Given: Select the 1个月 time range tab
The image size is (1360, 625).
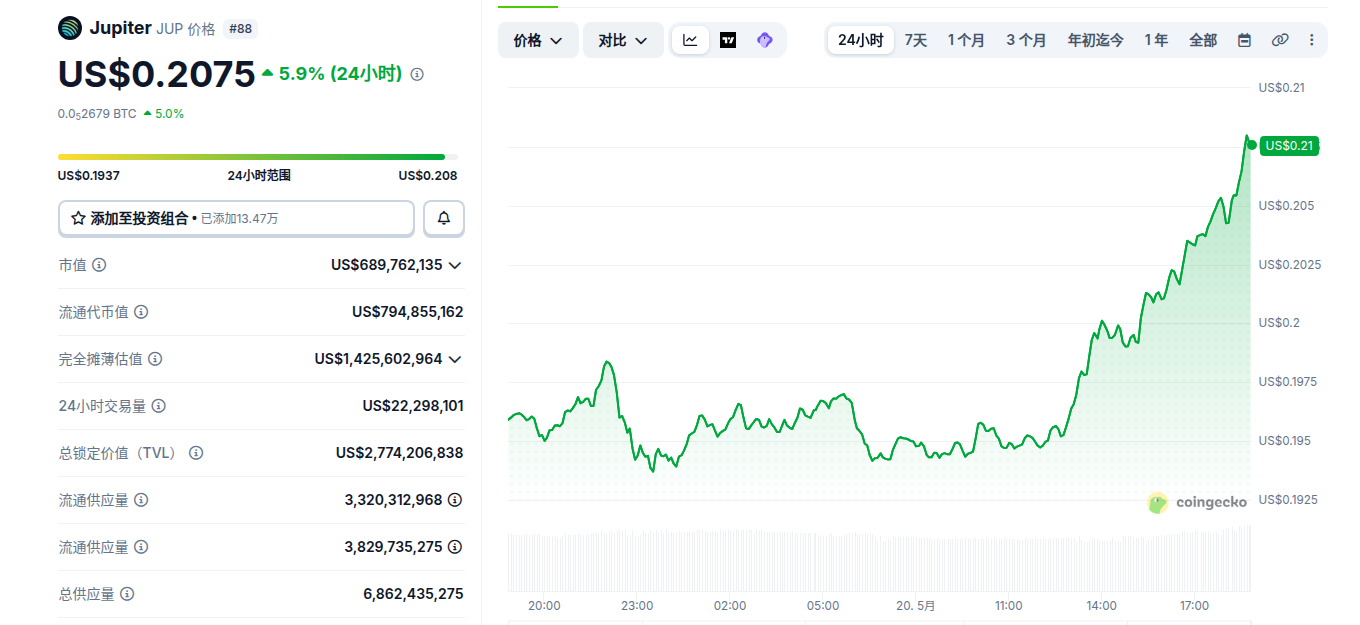Looking at the screenshot, I should (x=966, y=40).
